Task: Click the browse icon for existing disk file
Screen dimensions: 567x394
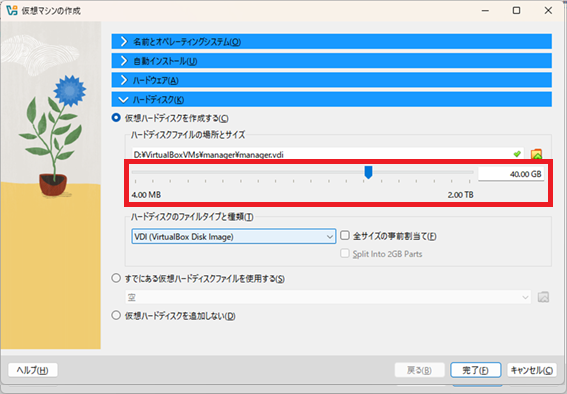Action: pos(543,297)
